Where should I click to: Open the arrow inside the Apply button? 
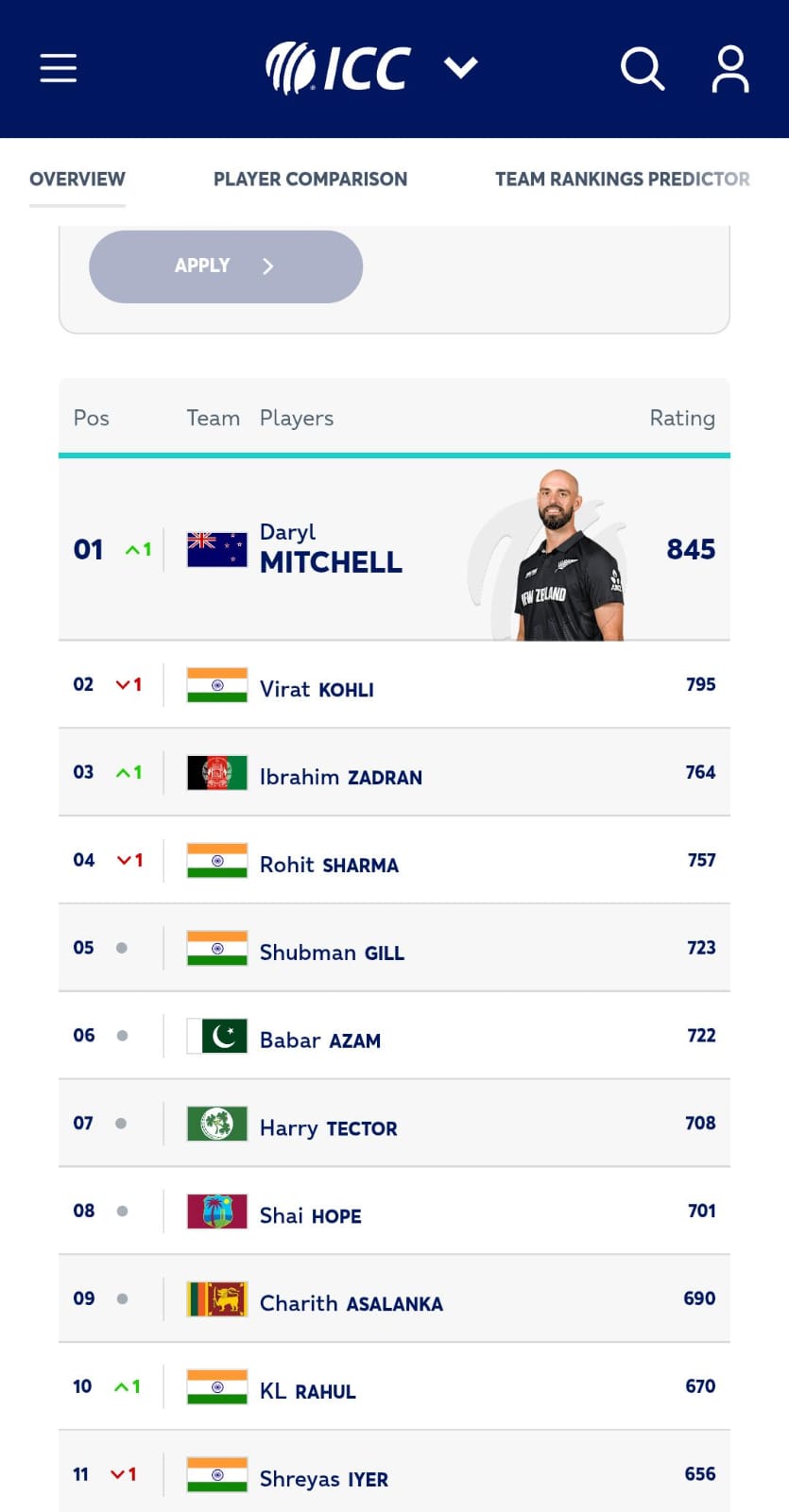[267, 266]
